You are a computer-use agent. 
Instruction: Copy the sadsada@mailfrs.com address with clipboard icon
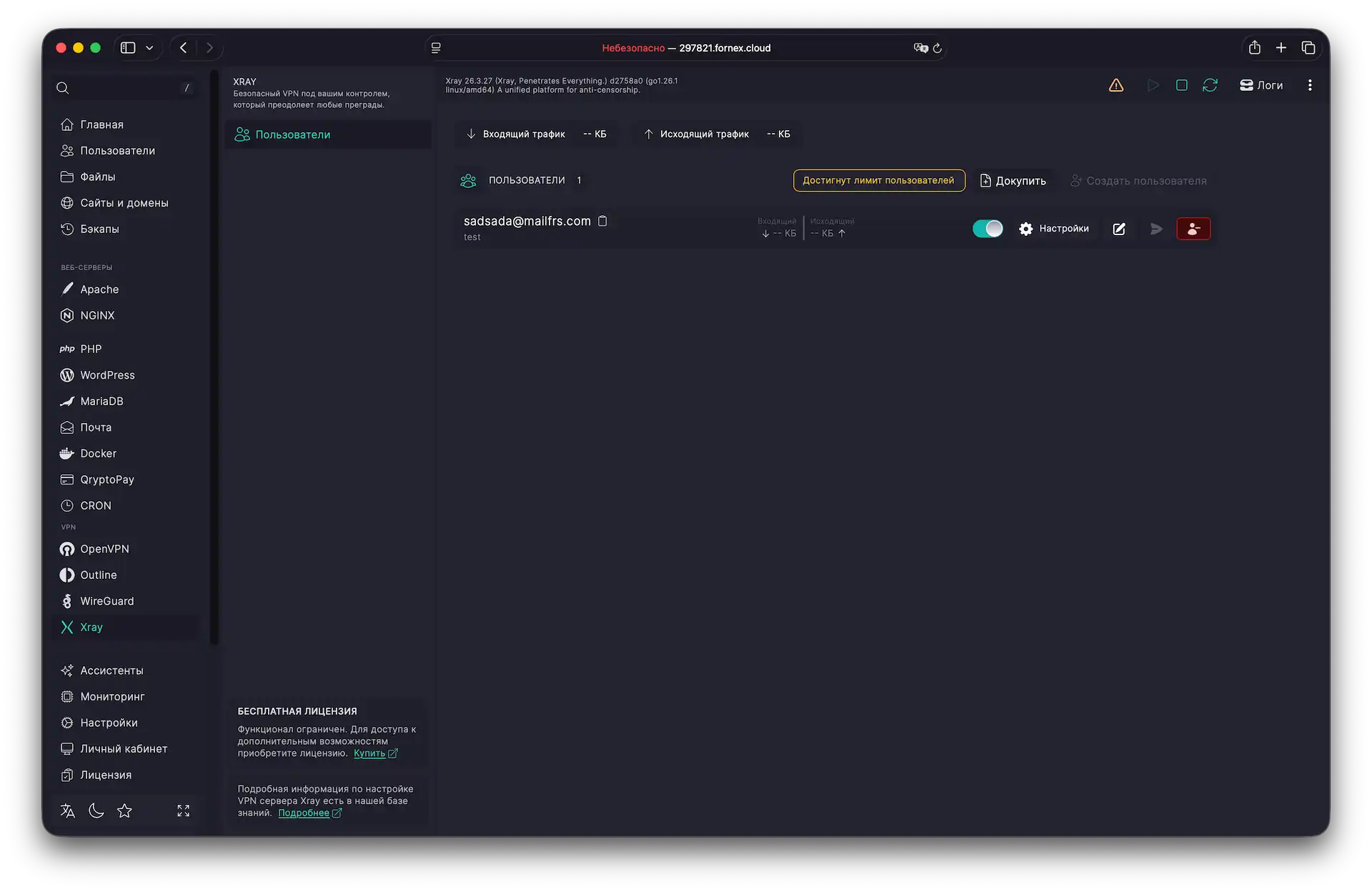(602, 221)
